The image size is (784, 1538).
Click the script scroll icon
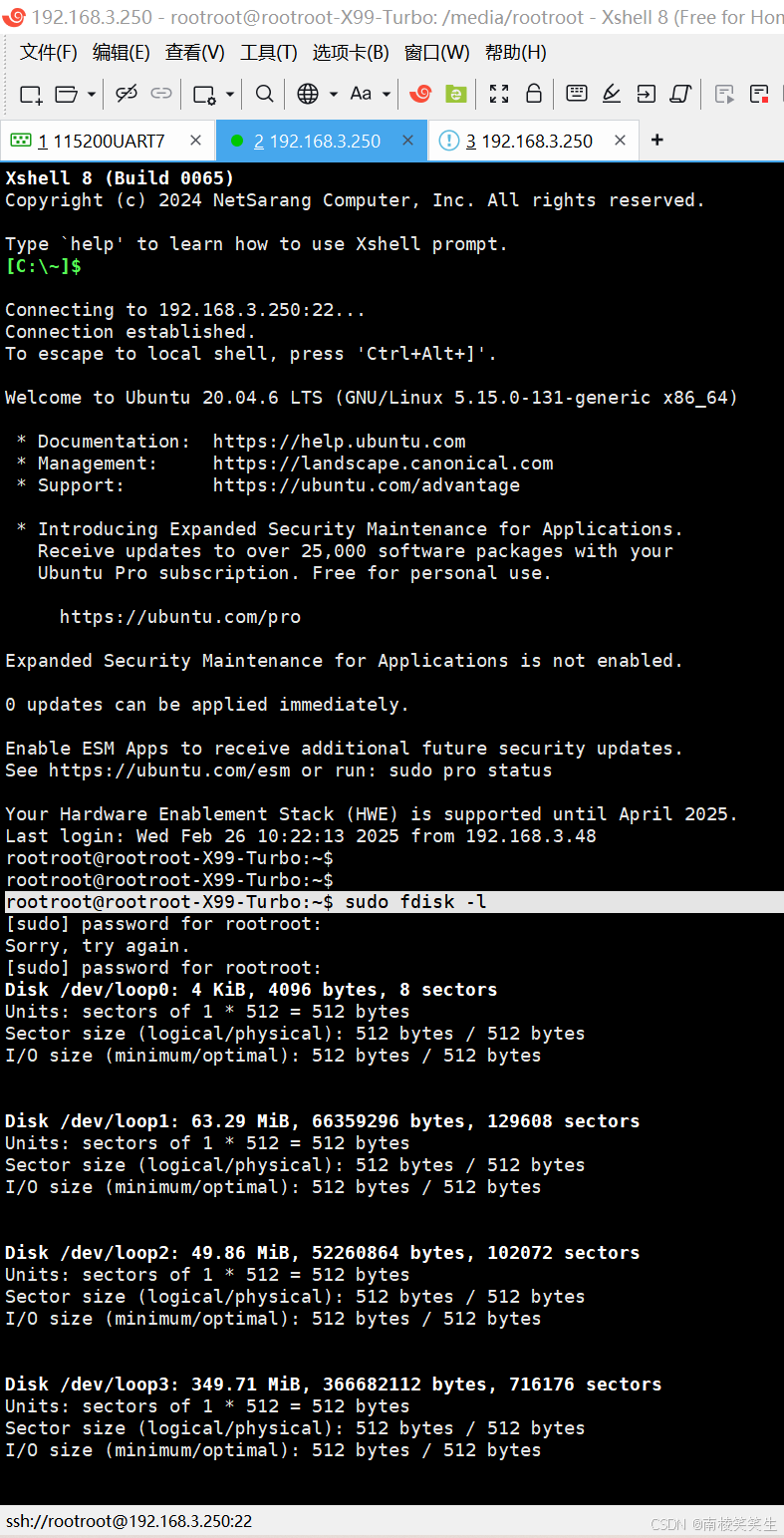click(x=680, y=94)
